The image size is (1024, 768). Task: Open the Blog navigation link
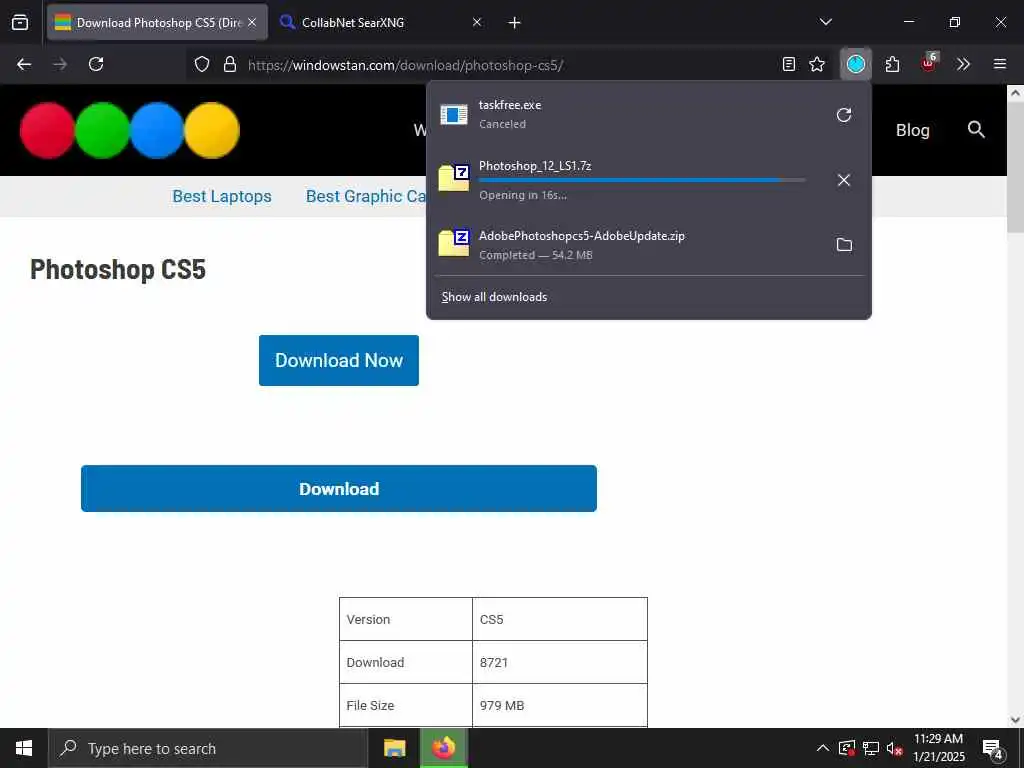tap(912, 130)
